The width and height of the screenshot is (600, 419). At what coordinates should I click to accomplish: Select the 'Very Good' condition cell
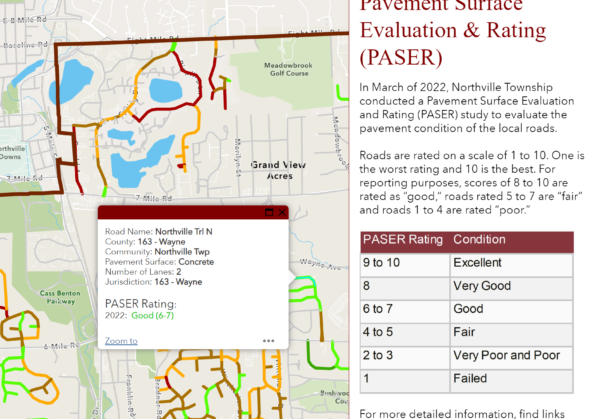click(x=512, y=288)
